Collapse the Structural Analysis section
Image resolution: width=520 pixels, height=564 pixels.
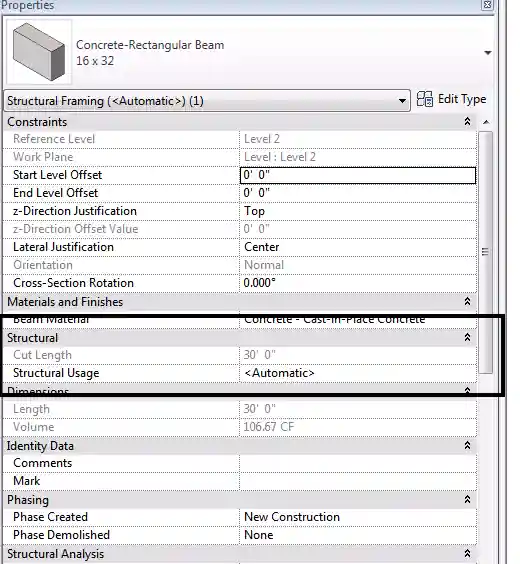pyautogui.click(x=467, y=553)
